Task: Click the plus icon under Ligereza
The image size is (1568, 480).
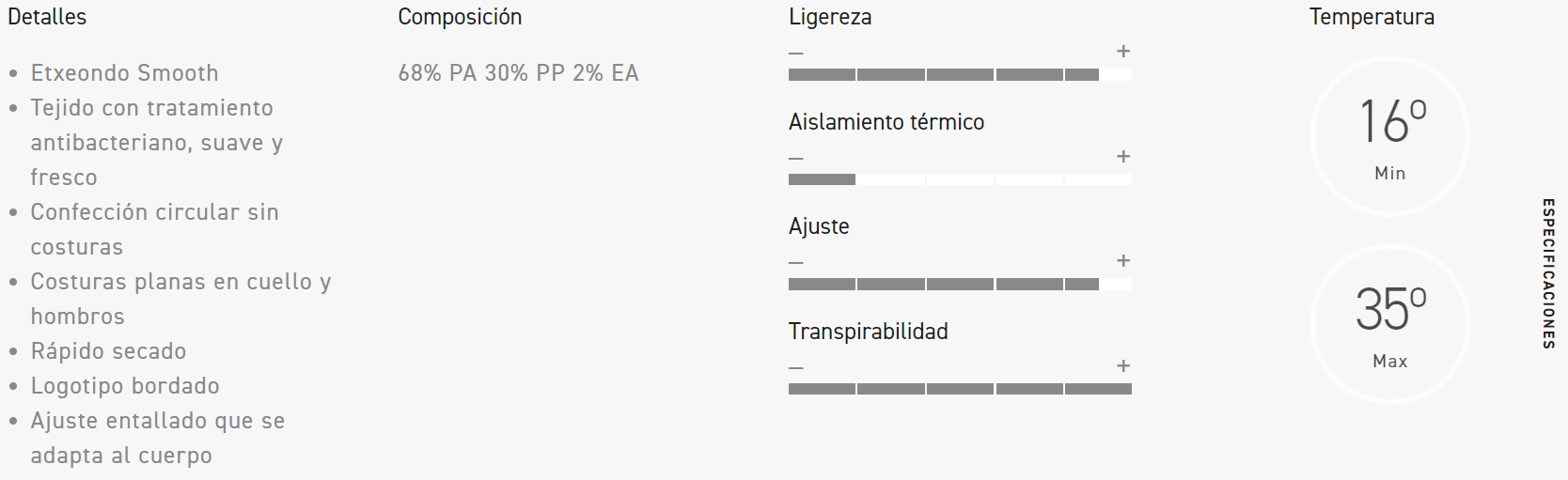Action: (x=1123, y=52)
